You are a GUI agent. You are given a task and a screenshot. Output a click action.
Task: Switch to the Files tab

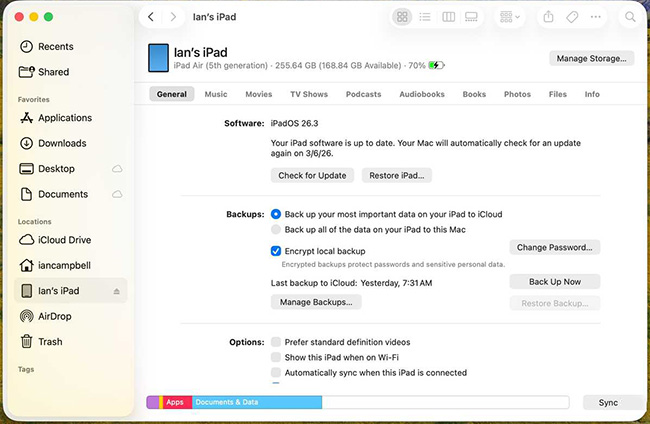[x=558, y=94]
